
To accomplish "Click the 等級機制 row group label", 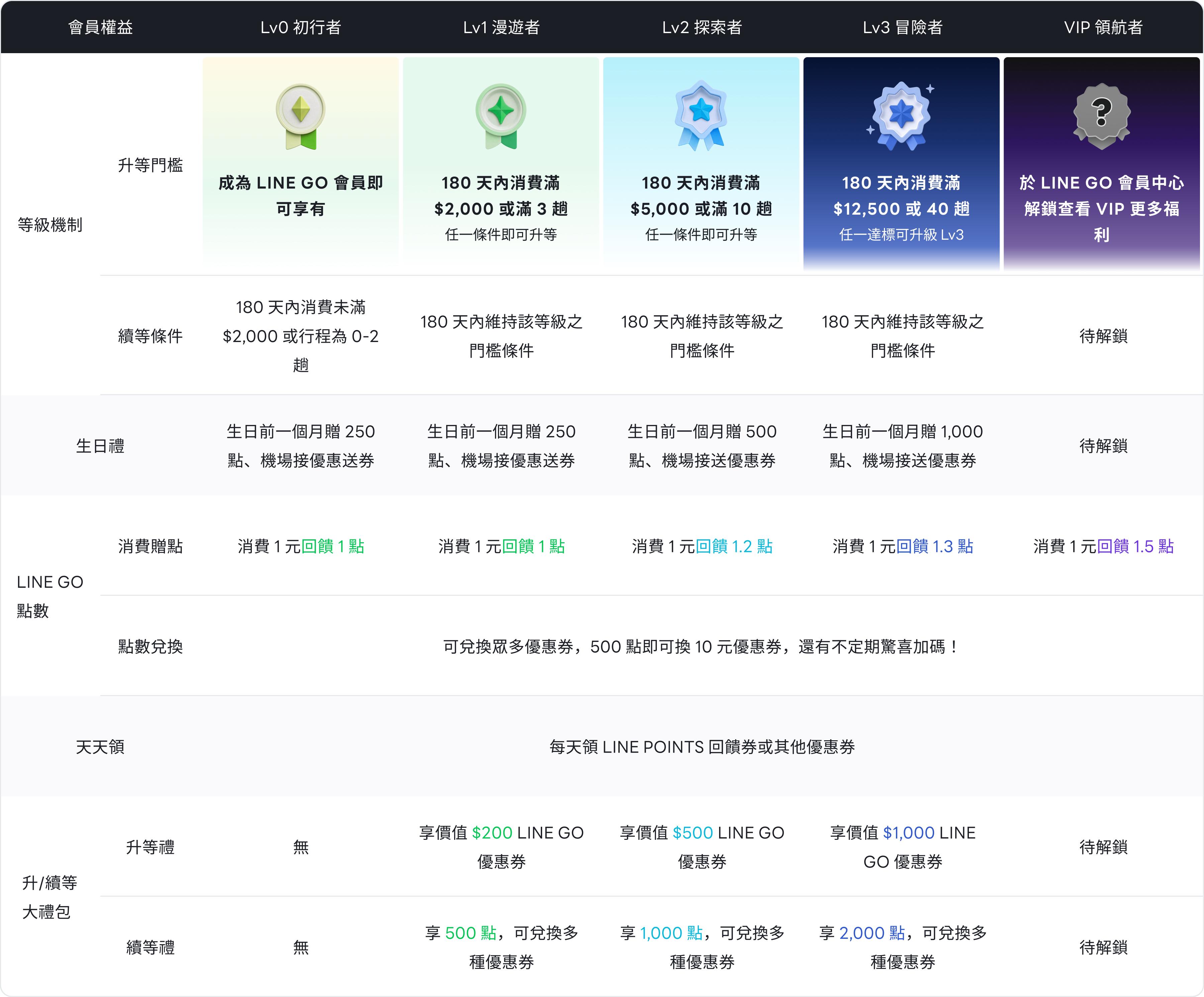I will [x=50, y=225].
